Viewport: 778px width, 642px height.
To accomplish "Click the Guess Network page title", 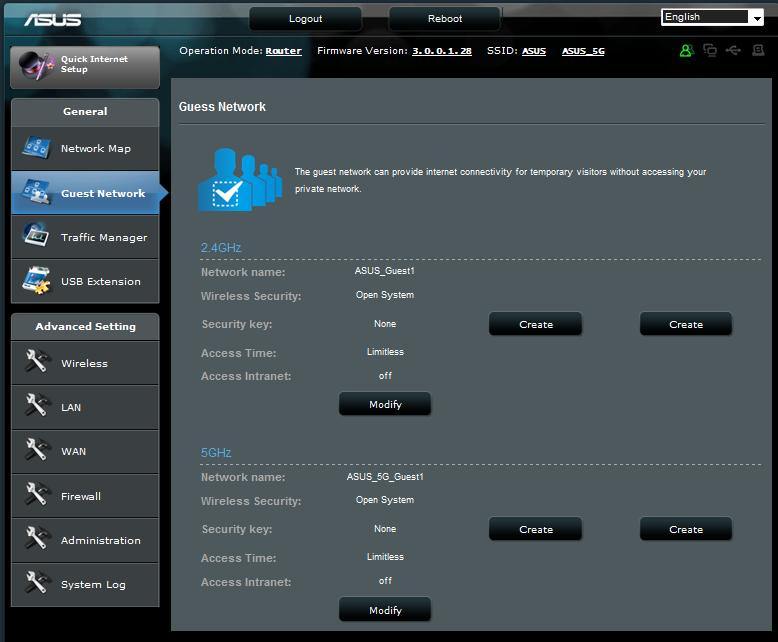I will tap(222, 107).
